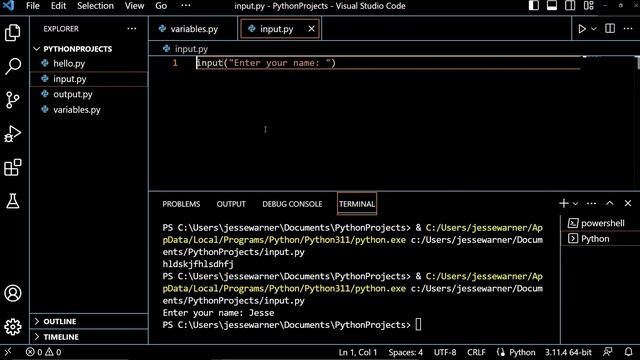Click input.py in the breadcrumb bar
This screenshot has height=360, width=640.
click(x=191, y=49)
